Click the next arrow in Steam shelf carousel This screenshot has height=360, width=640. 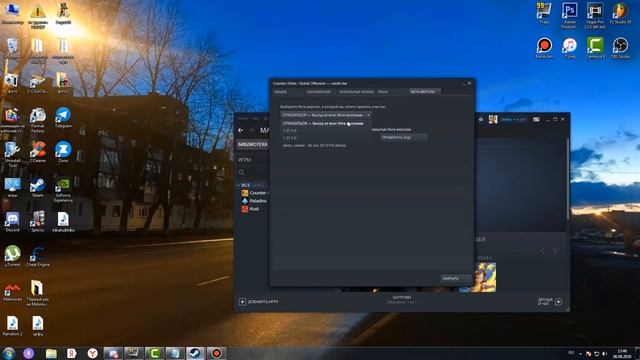pos(555,251)
